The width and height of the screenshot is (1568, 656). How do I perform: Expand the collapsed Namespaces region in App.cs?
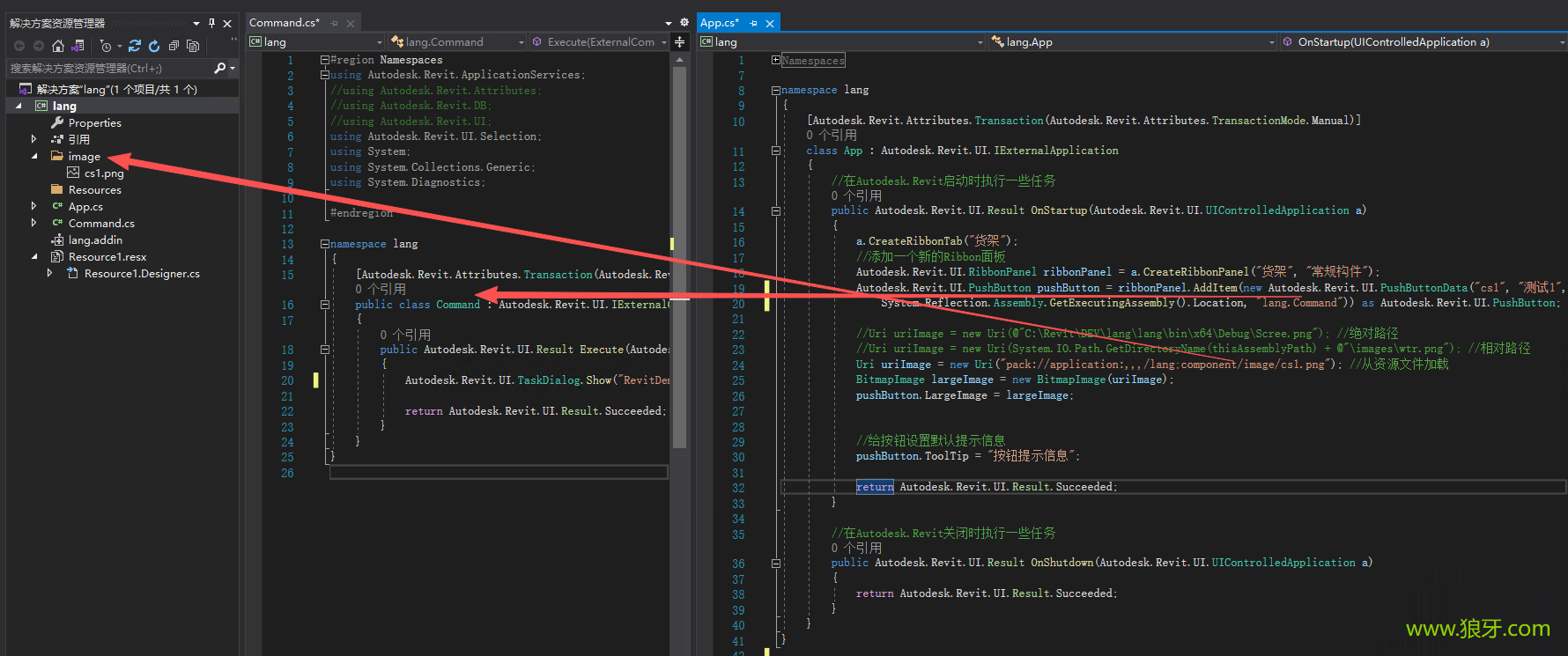tap(775, 60)
